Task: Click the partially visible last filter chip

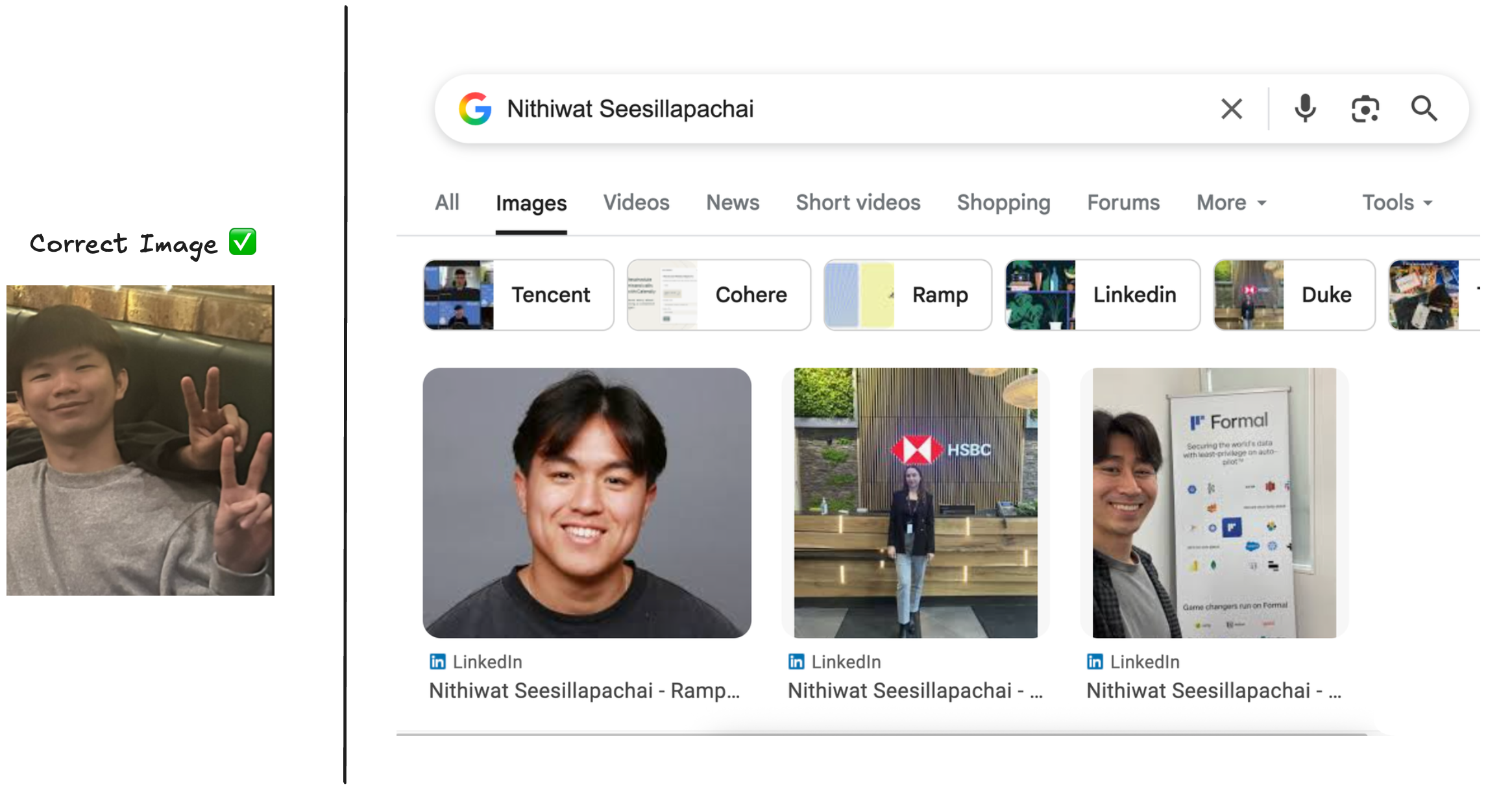Action: click(x=1434, y=295)
